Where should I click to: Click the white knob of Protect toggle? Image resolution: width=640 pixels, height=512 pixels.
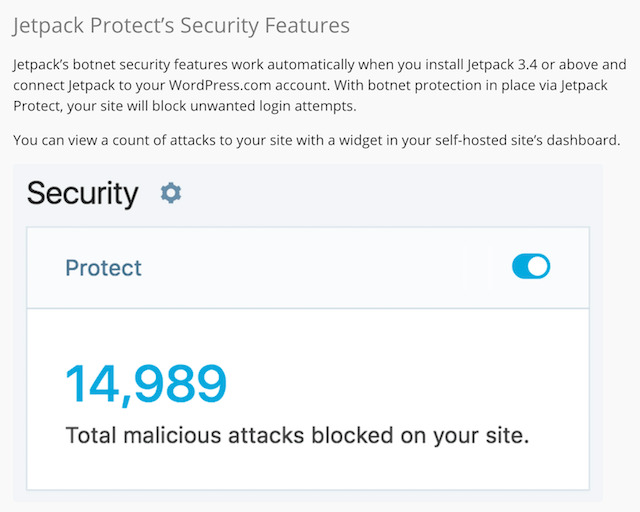click(x=538, y=267)
